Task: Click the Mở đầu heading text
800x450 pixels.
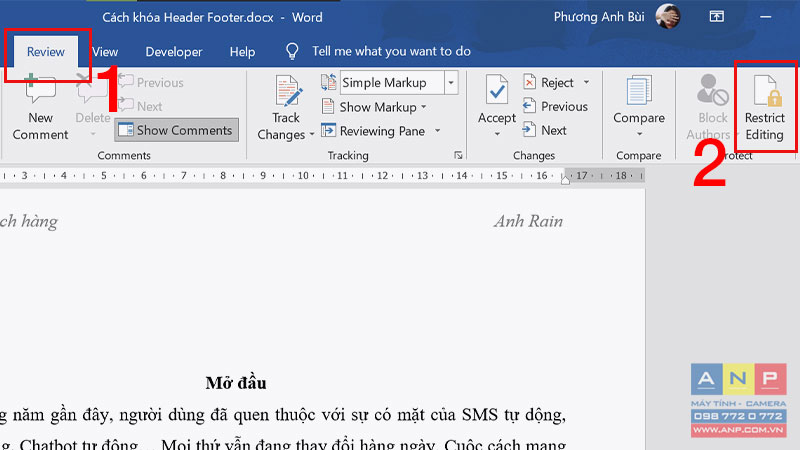Action: point(236,383)
